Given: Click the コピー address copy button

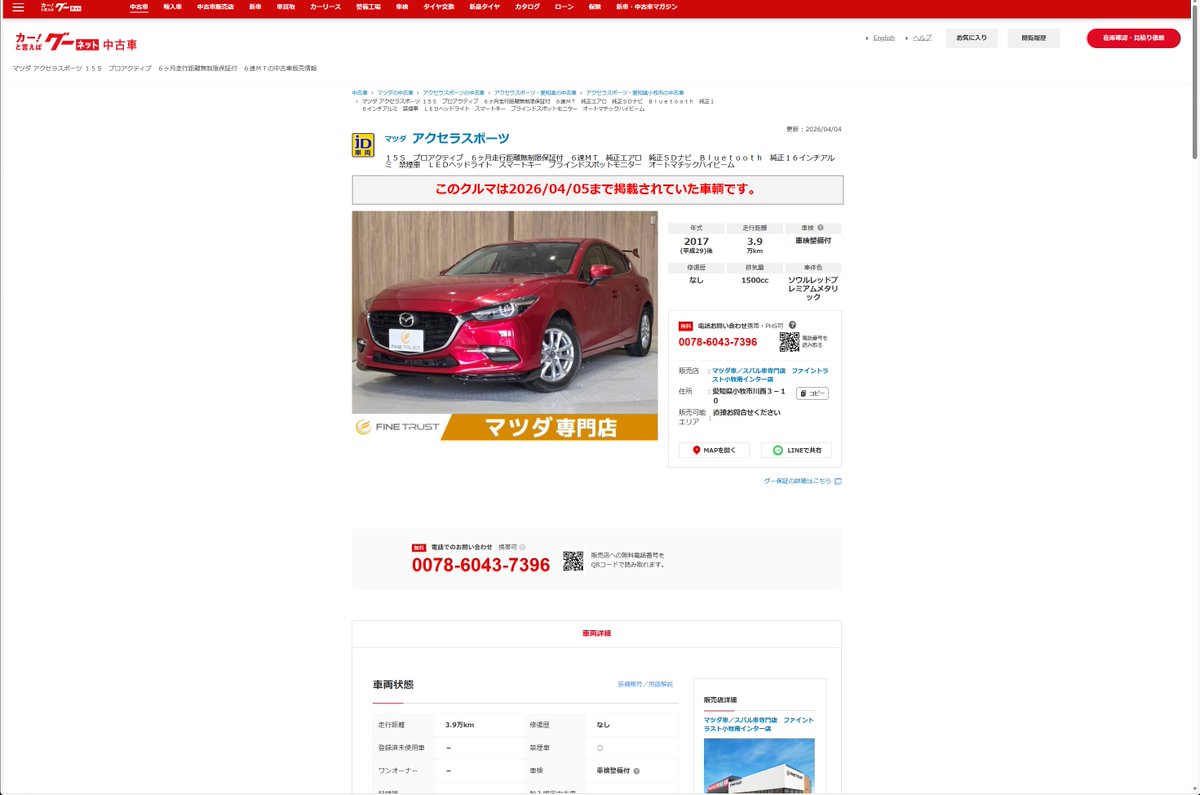Looking at the screenshot, I should click(x=812, y=393).
